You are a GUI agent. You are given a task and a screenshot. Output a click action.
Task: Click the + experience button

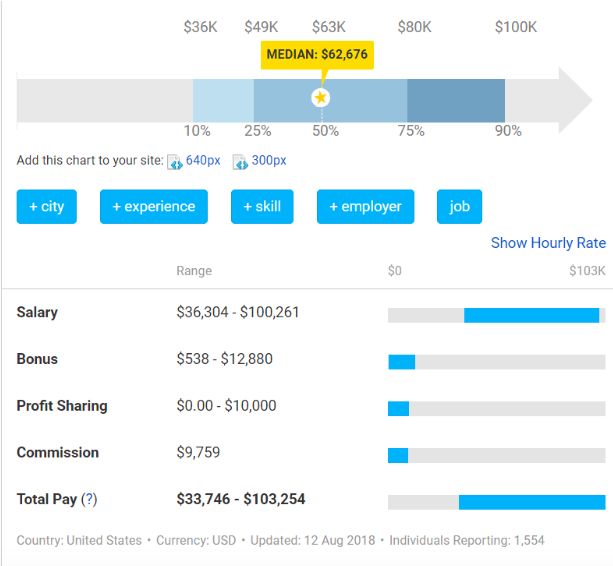click(x=154, y=206)
